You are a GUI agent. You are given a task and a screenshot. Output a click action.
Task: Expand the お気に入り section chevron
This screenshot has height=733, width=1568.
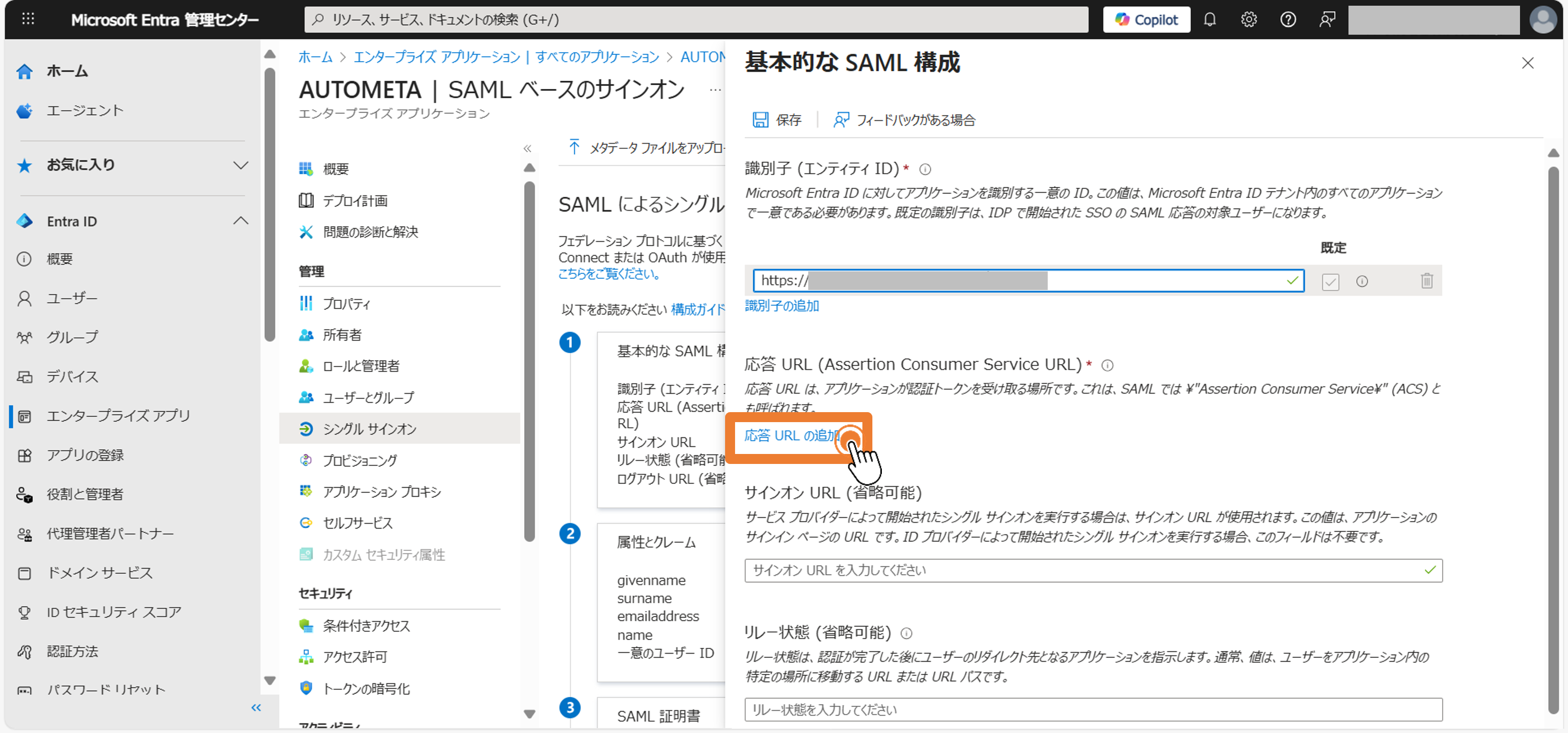(240, 165)
